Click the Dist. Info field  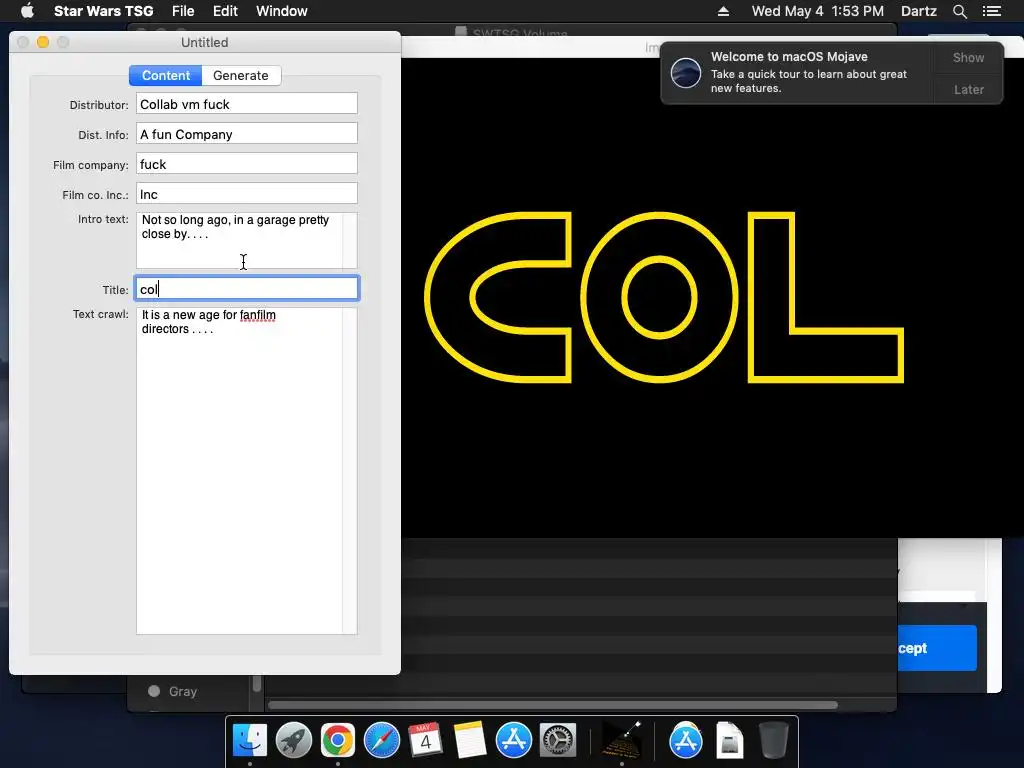point(247,134)
